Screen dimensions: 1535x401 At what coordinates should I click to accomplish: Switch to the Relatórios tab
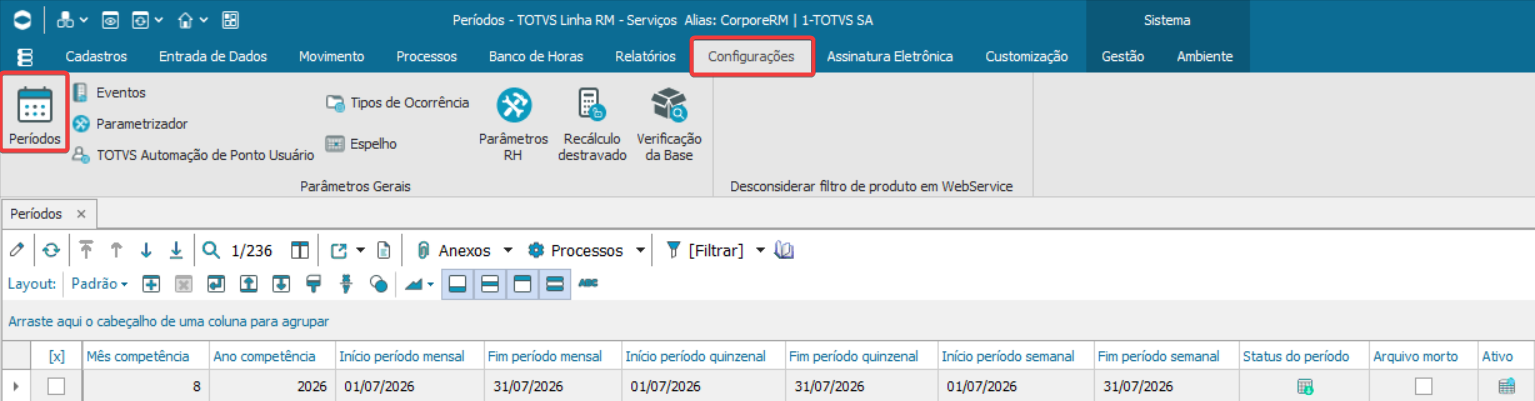point(645,56)
